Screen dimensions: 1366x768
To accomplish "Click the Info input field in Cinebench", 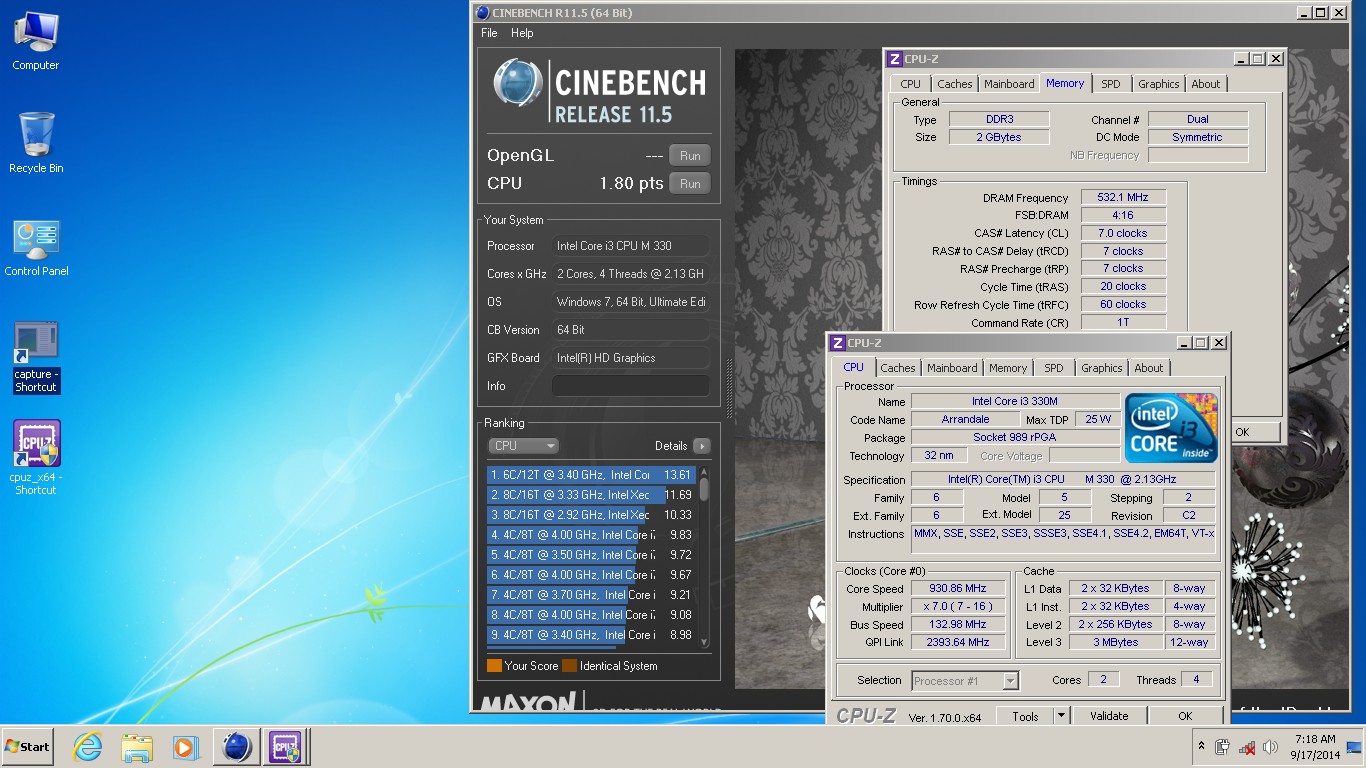I will (631, 386).
